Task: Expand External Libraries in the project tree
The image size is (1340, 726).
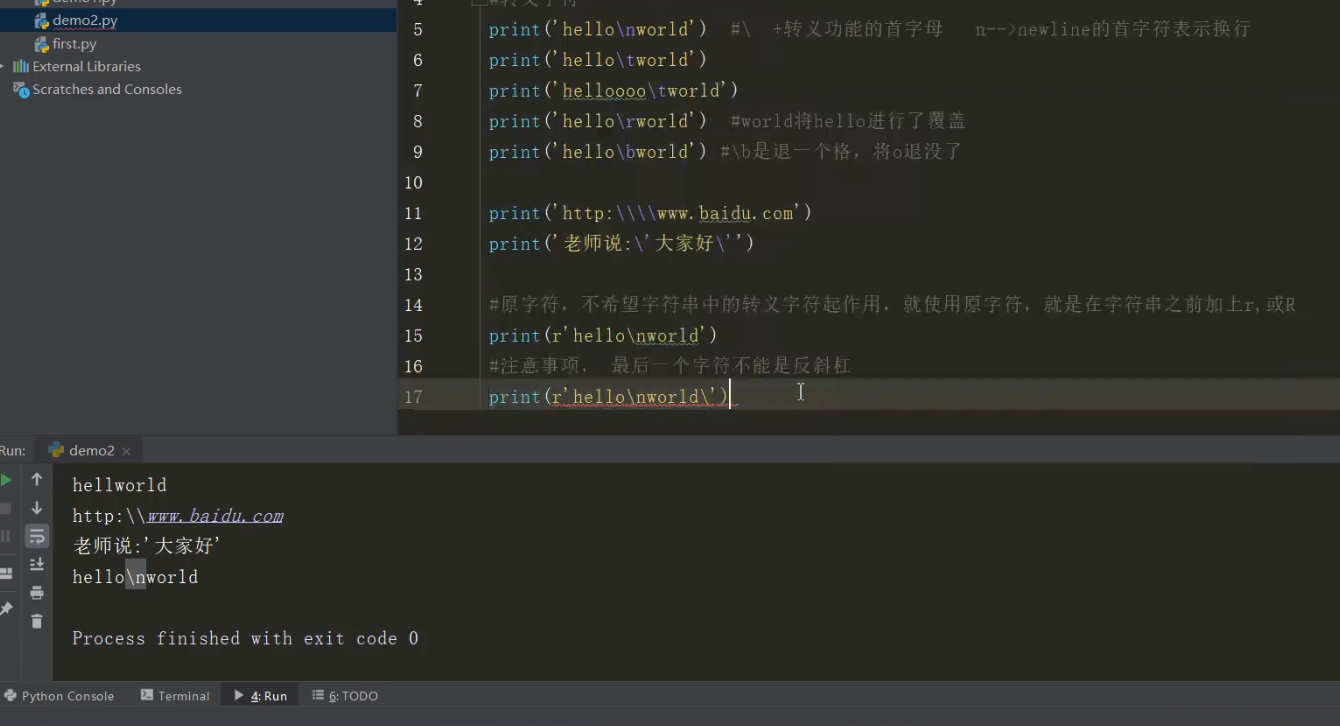Action: click(4, 66)
